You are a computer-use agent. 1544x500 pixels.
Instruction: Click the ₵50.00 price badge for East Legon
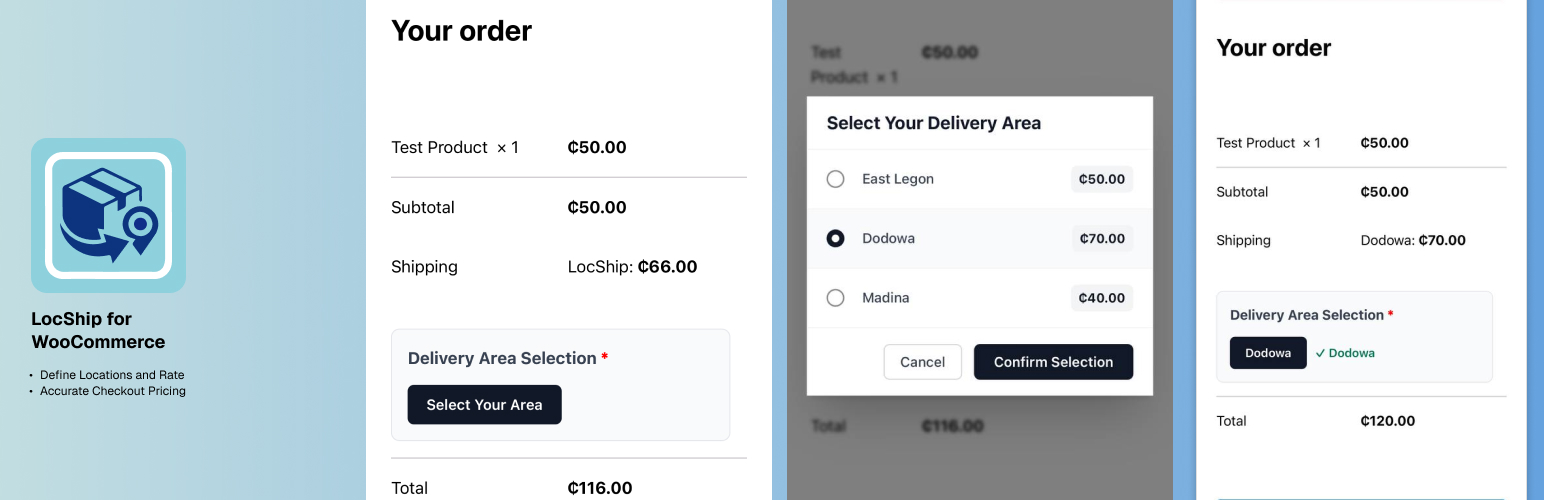coord(1101,179)
